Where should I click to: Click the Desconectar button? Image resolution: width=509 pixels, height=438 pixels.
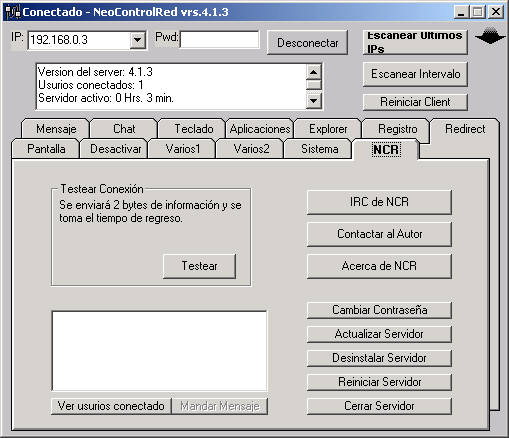click(x=307, y=43)
